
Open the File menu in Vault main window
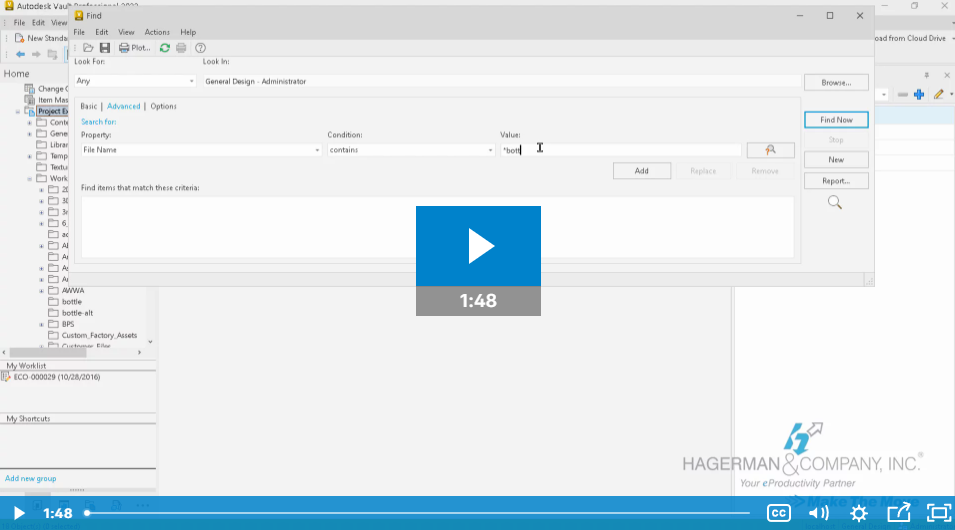pyautogui.click(x=19, y=23)
